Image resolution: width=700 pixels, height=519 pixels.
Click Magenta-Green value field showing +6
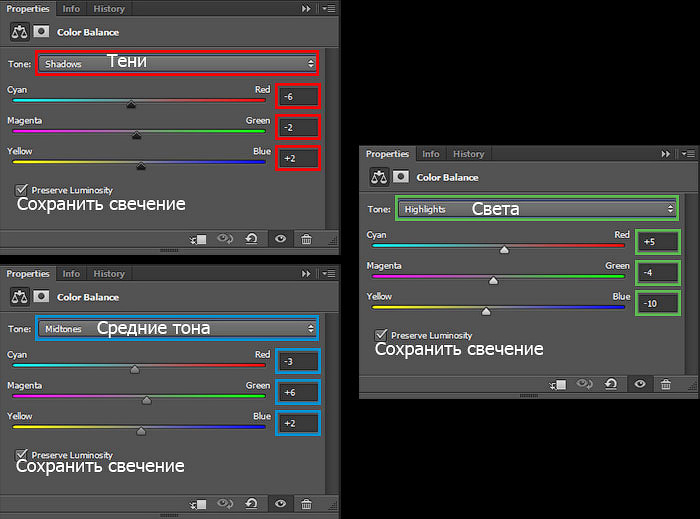[x=298, y=392]
